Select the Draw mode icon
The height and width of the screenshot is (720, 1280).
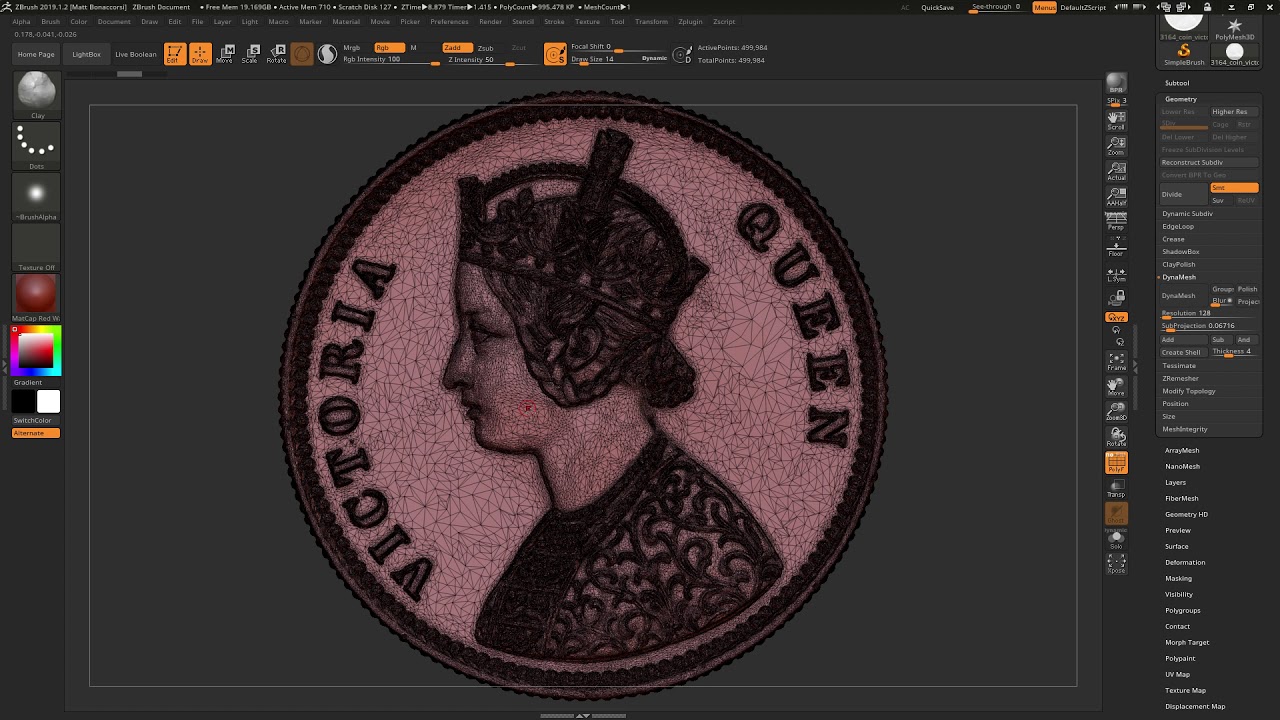(200, 54)
